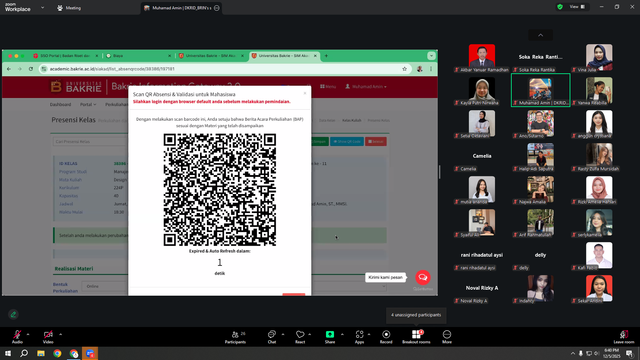Open Zoom app in taskbar
This screenshot has width=640, height=360.
tap(90, 353)
